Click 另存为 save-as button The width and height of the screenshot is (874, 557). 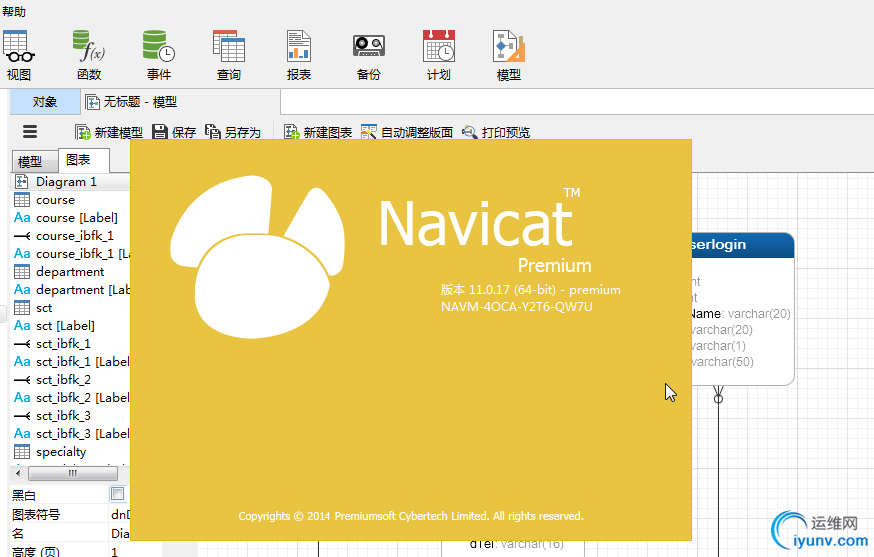point(233,132)
